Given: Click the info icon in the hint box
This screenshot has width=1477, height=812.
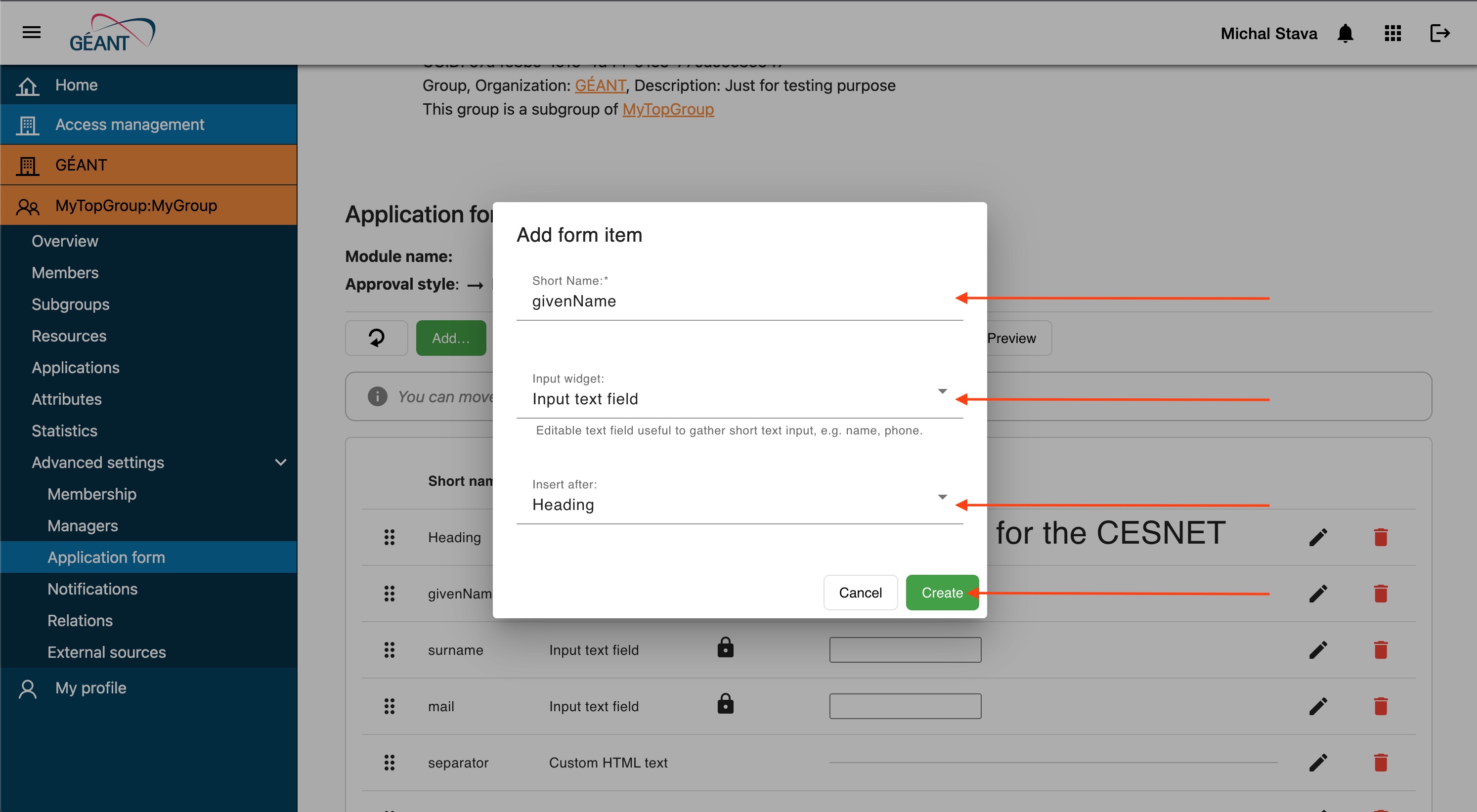Looking at the screenshot, I should point(377,396).
